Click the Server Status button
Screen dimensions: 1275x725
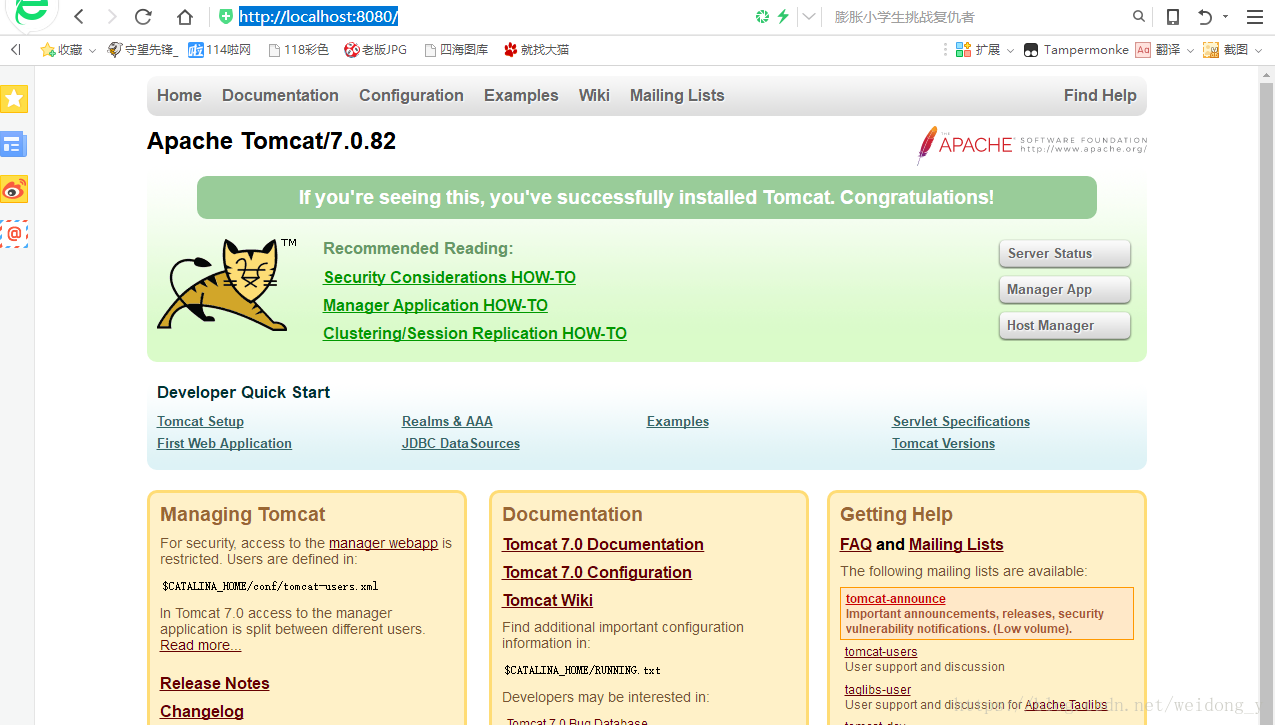(1065, 254)
